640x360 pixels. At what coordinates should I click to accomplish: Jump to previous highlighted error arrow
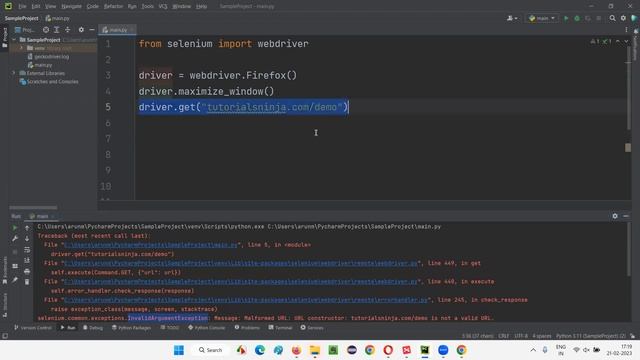pyautogui.click(x=618, y=41)
